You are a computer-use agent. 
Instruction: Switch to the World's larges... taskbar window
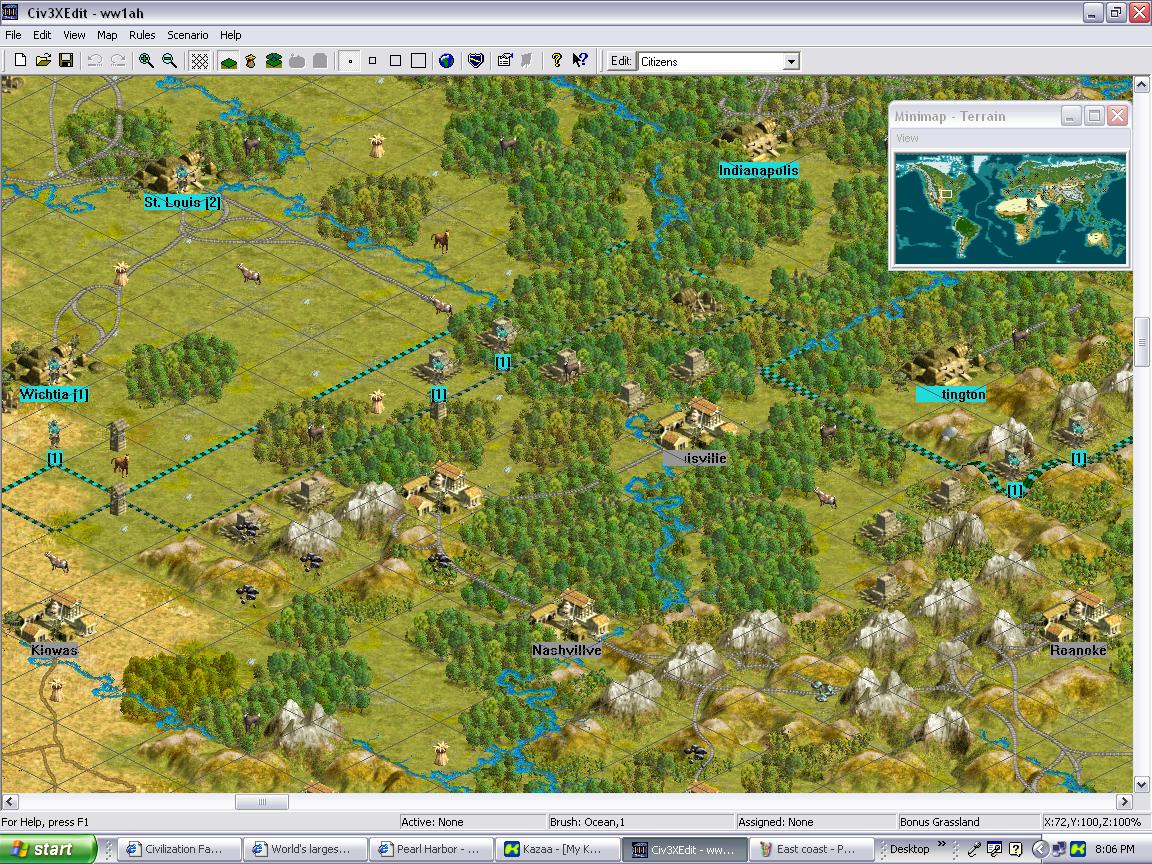click(x=306, y=849)
